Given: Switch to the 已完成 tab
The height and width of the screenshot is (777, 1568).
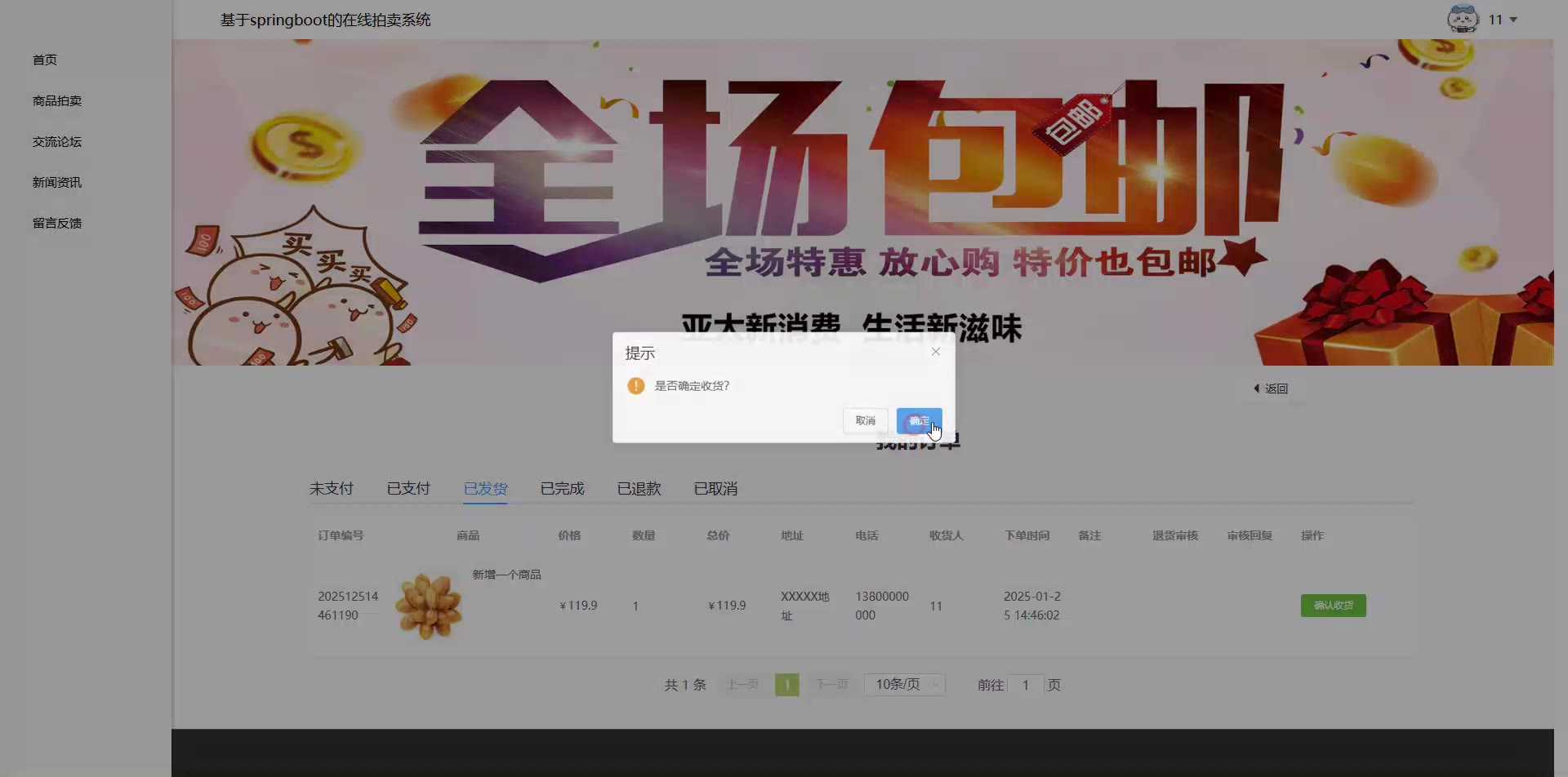Looking at the screenshot, I should click(x=562, y=489).
